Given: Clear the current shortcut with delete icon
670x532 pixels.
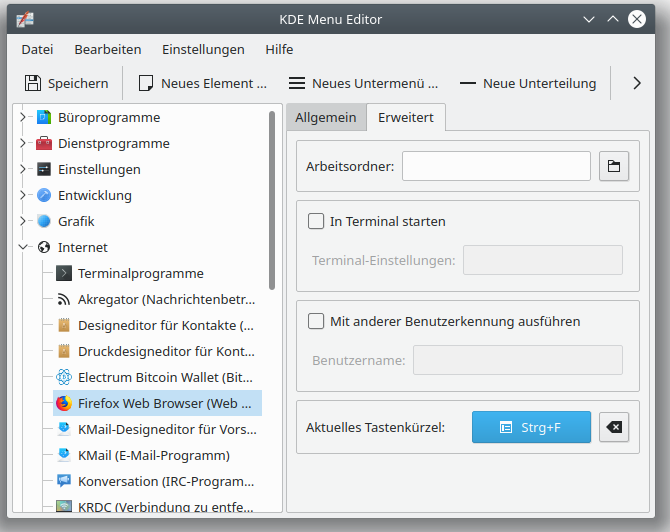Looking at the screenshot, I should pyautogui.click(x=614, y=428).
